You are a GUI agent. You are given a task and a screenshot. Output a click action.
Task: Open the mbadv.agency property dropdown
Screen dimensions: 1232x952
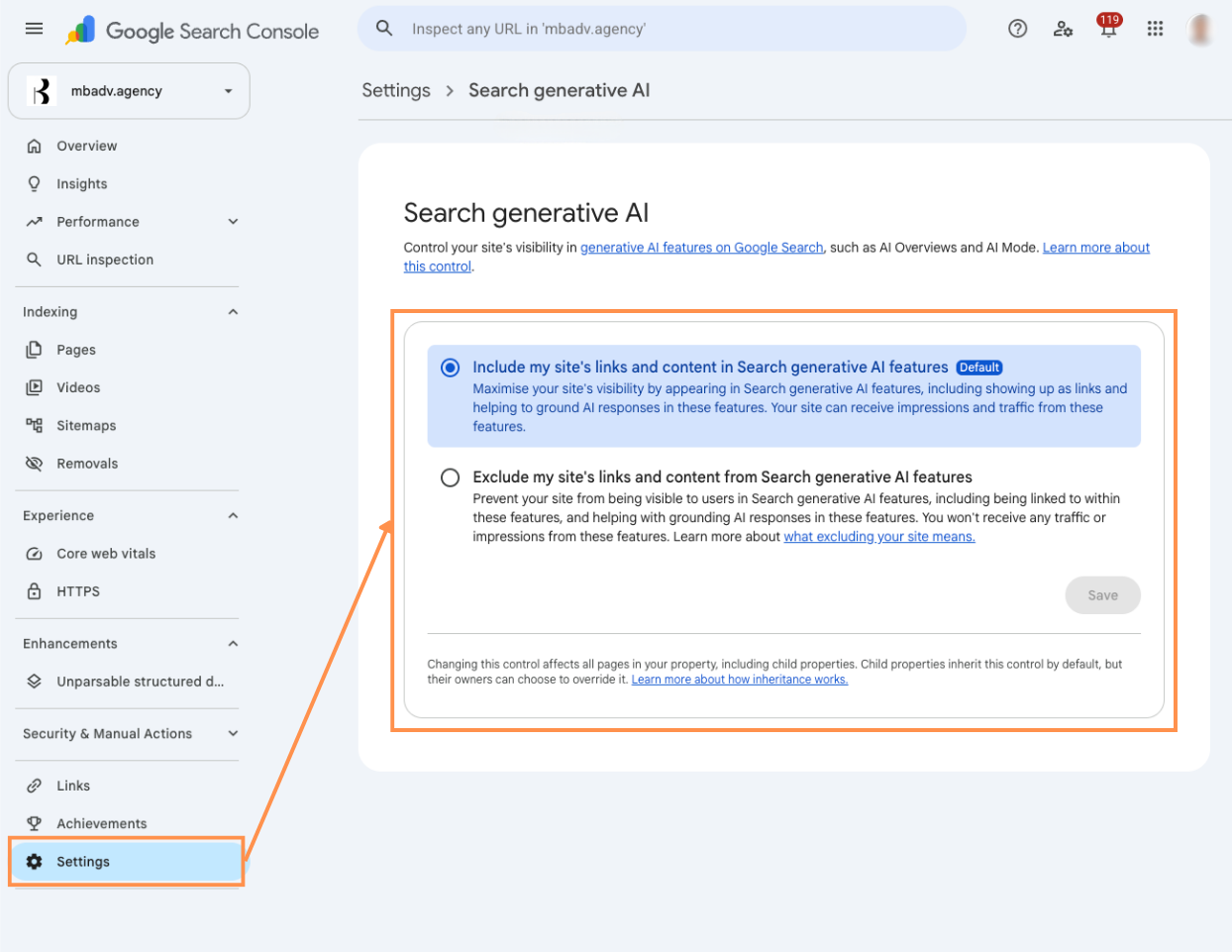pos(129,91)
